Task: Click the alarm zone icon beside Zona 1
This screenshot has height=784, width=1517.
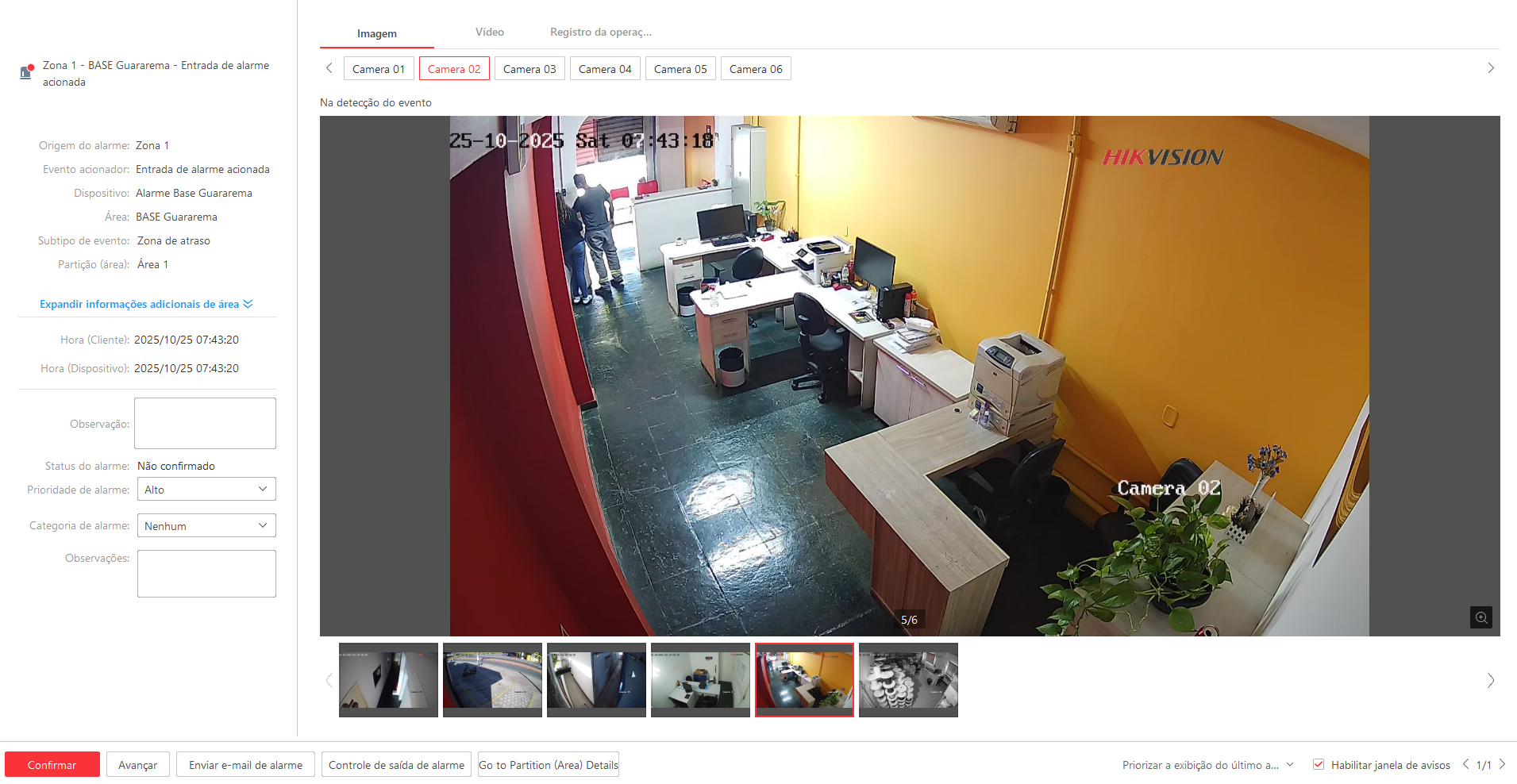Action: pyautogui.click(x=26, y=72)
